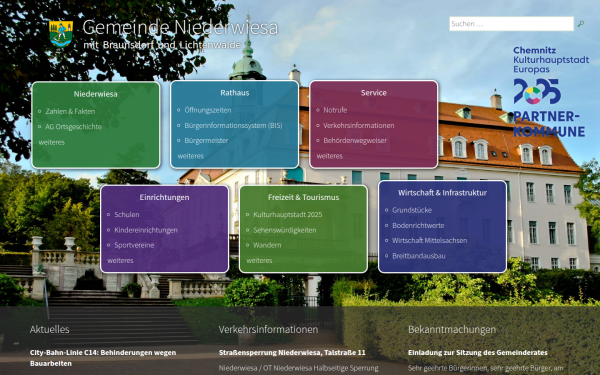Open the Einrichtungen menu heading
Screen dimensions: 600x375
coord(164,197)
